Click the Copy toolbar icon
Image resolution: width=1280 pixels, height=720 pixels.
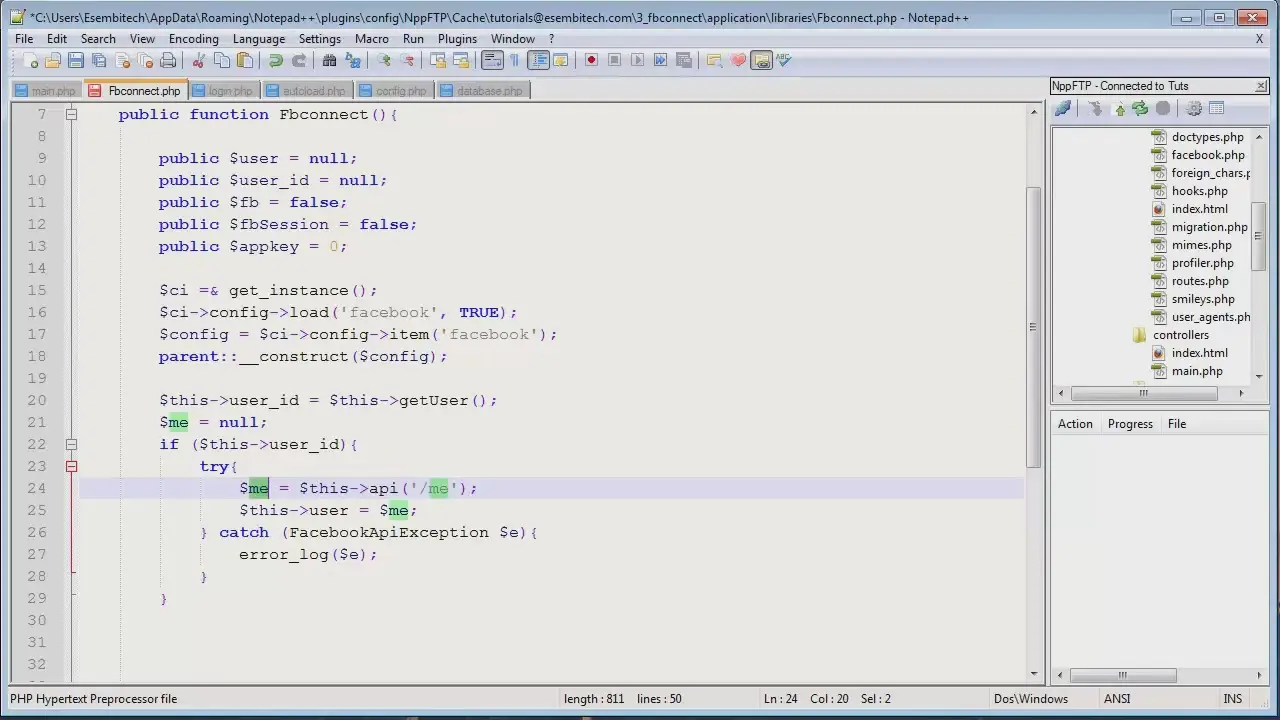[222, 61]
